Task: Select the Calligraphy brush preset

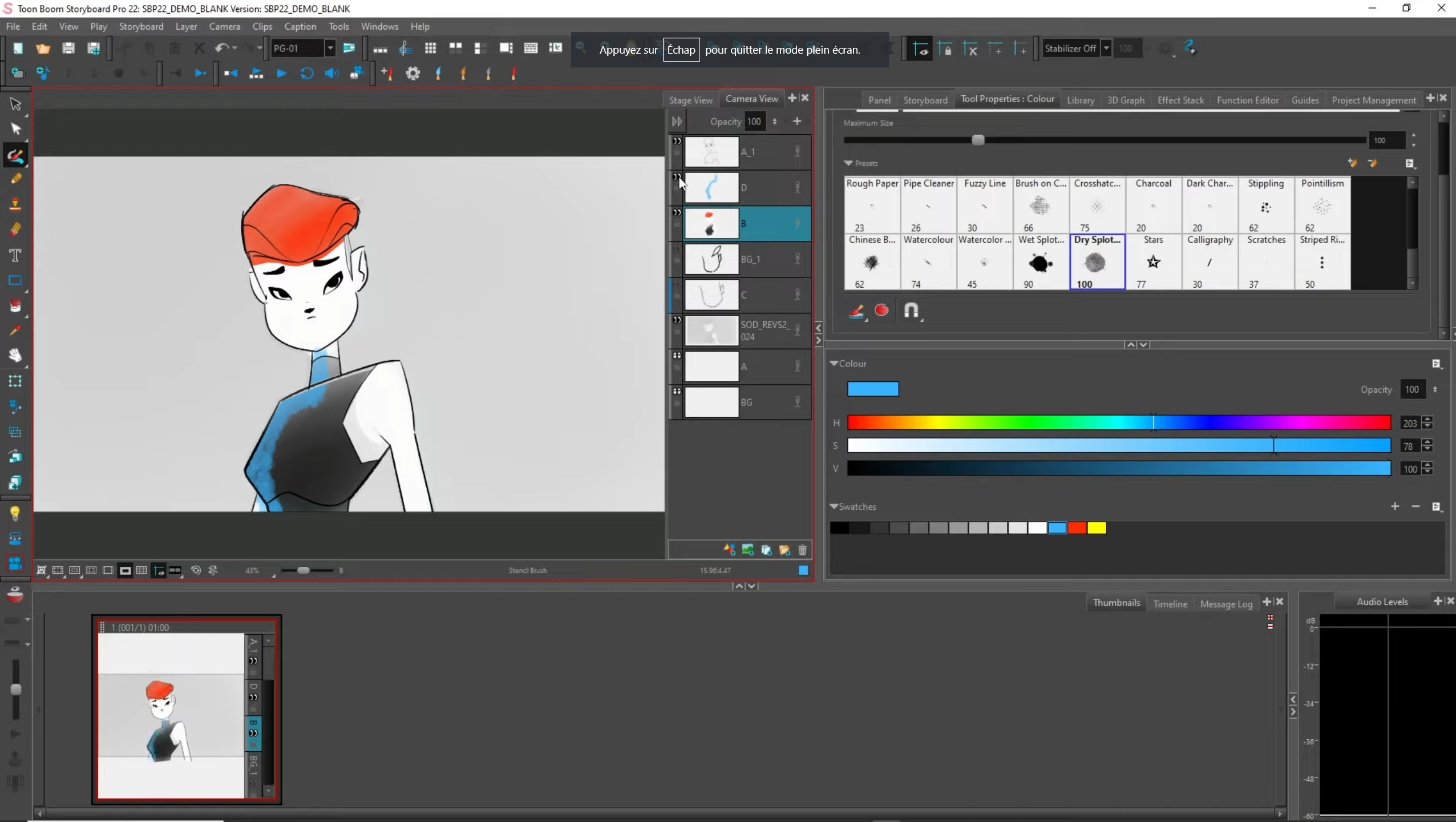Action: coord(1210,262)
